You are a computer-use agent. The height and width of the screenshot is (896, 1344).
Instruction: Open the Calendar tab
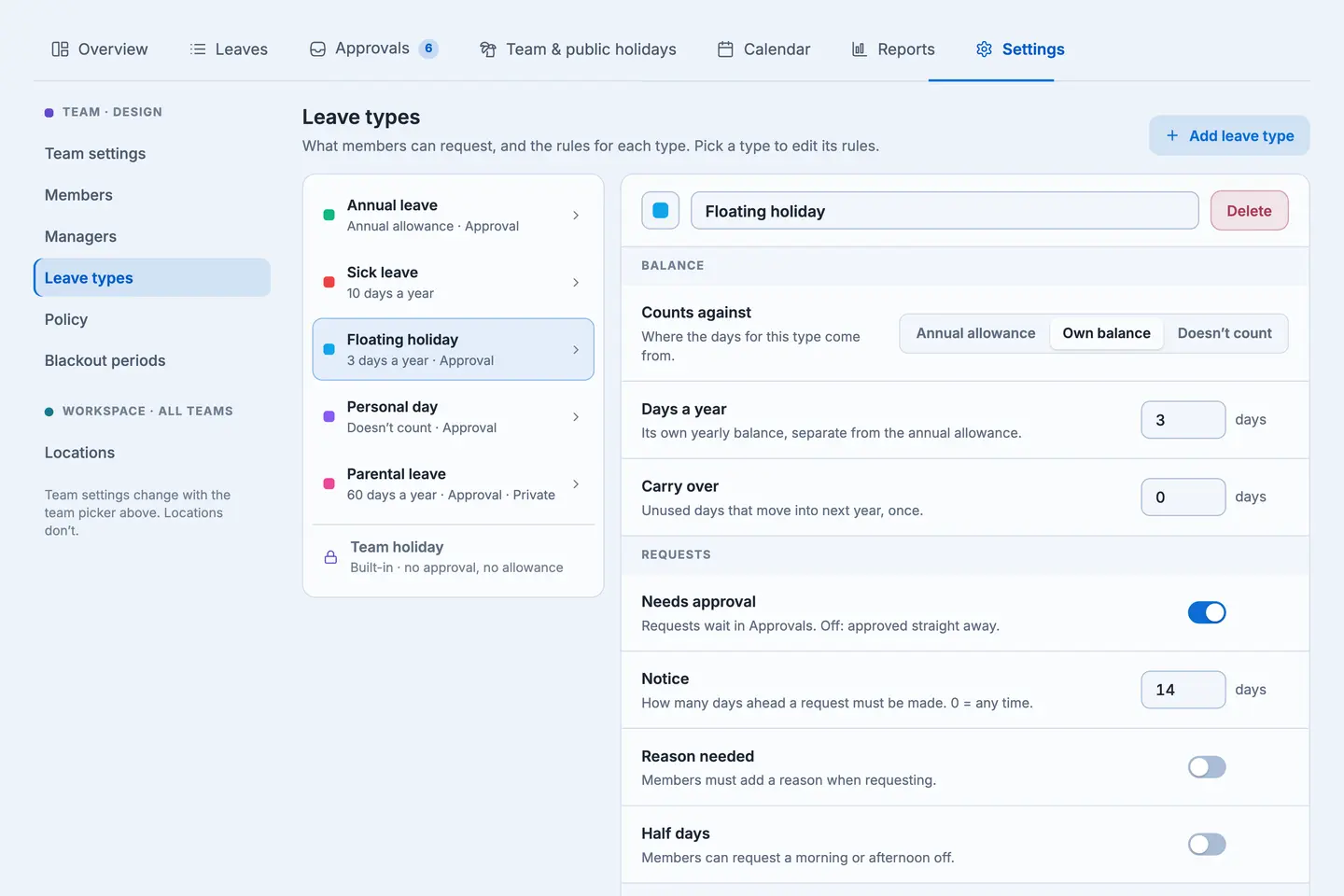[x=763, y=49]
